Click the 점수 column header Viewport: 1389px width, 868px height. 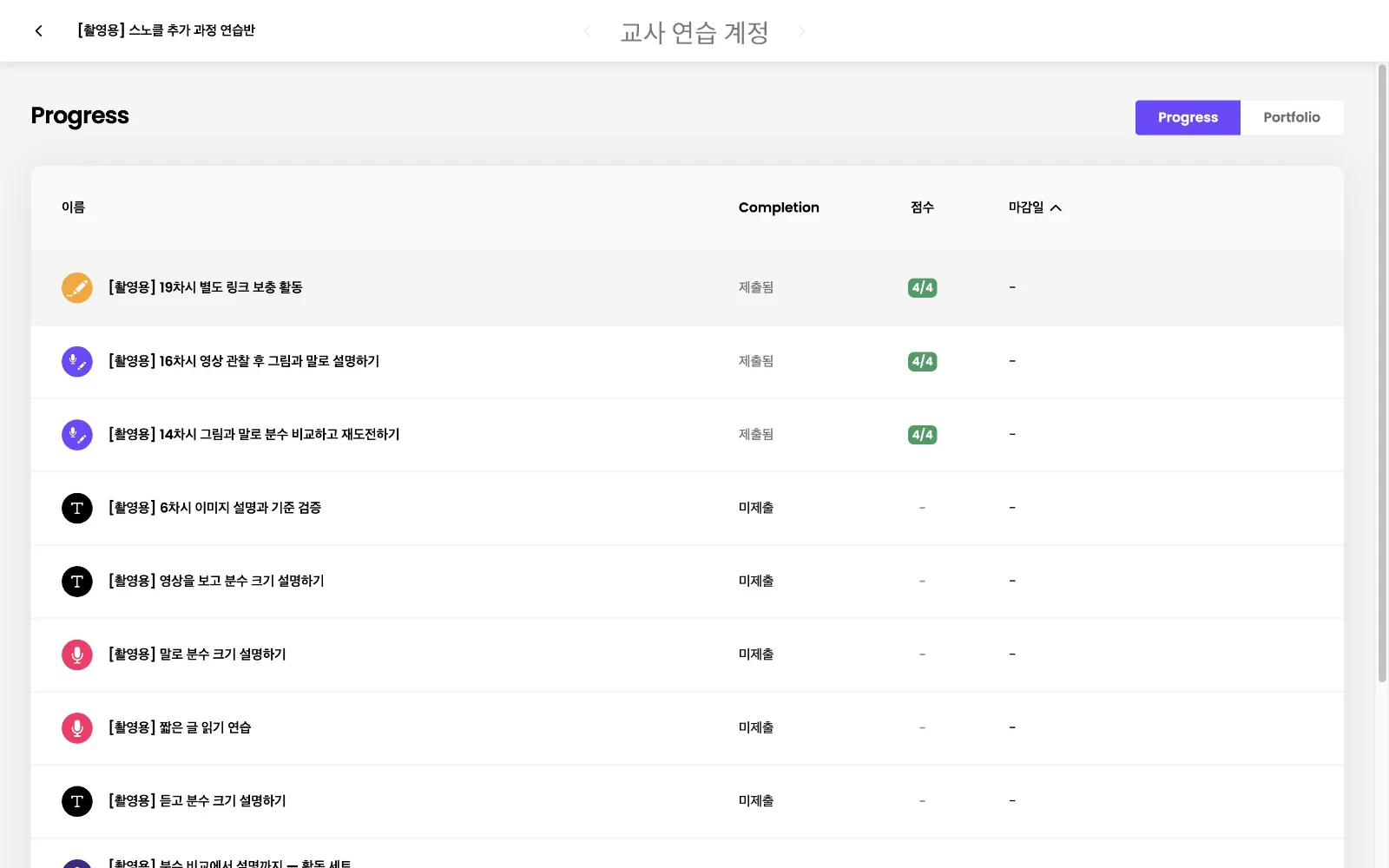click(x=922, y=207)
